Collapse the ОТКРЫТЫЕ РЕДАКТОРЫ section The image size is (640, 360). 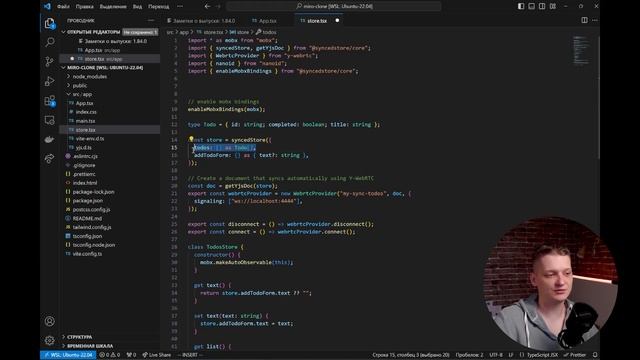click(x=64, y=32)
